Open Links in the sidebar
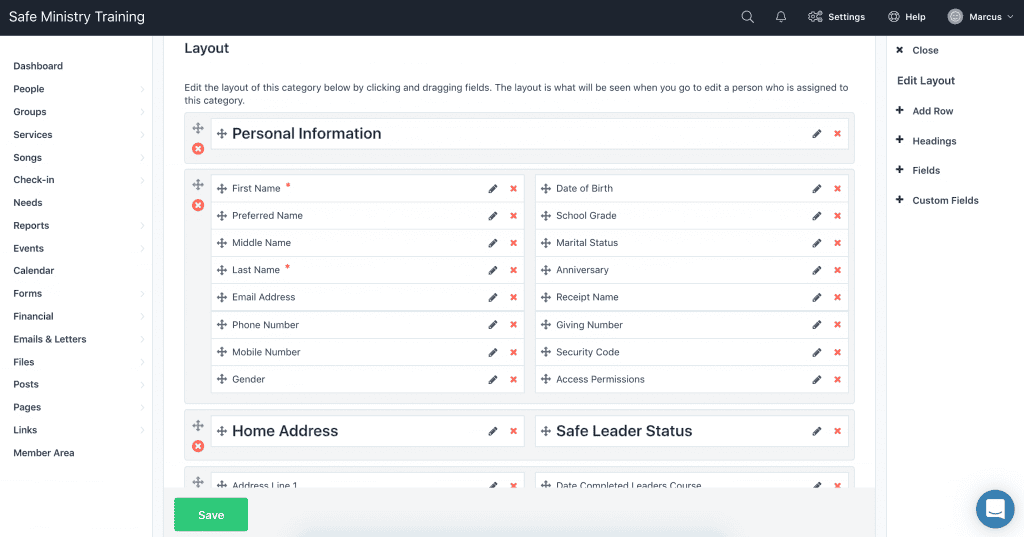The height and width of the screenshot is (537, 1024). pyautogui.click(x=25, y=430)
